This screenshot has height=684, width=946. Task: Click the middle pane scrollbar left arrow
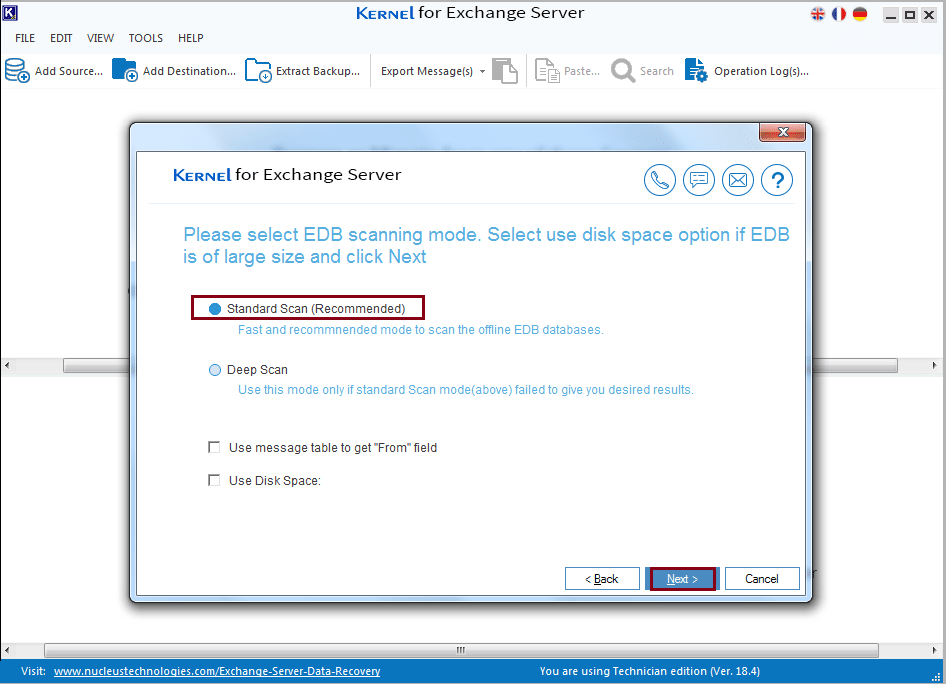click(x=7, y=365)
